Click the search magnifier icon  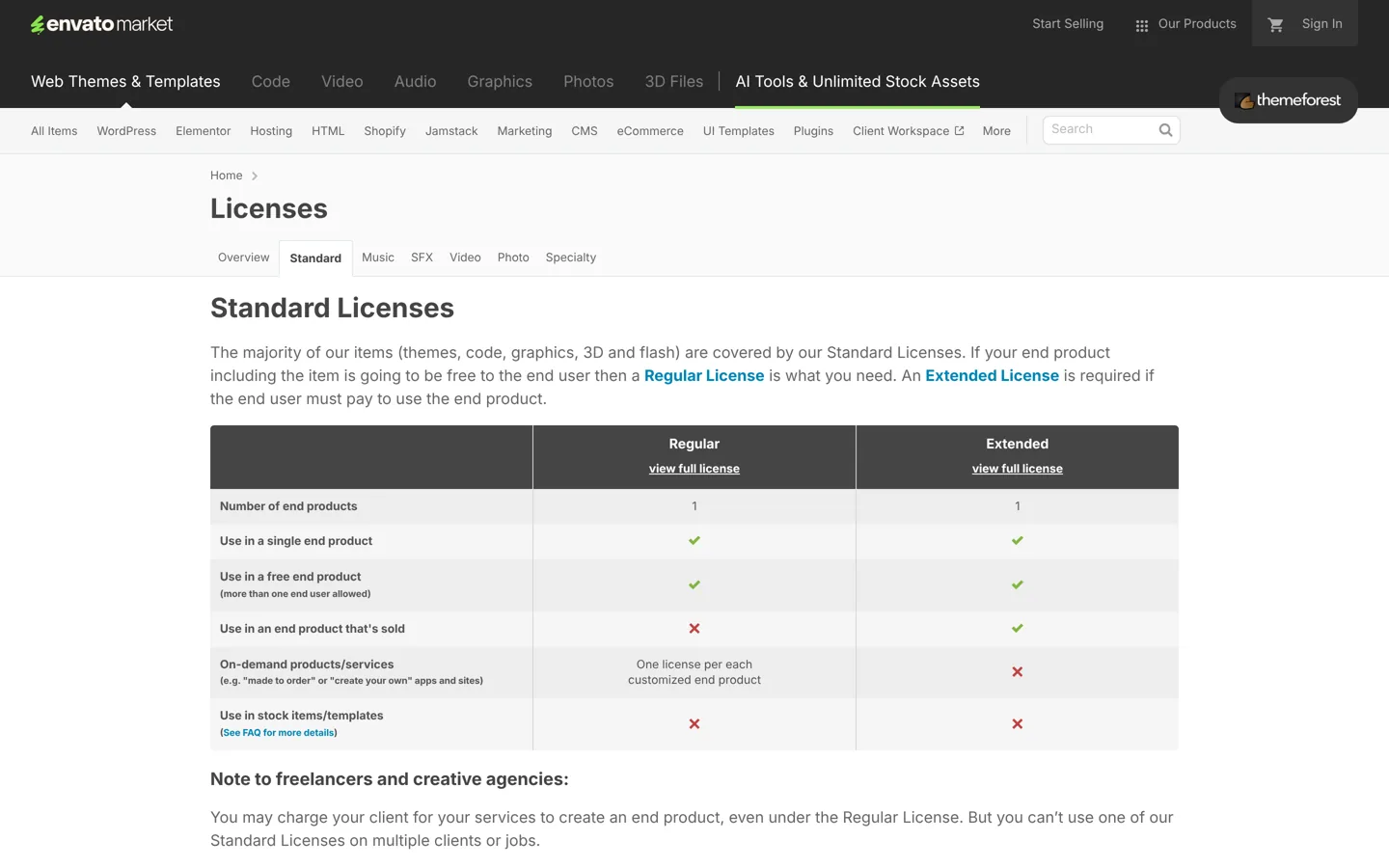point(1165,130)
